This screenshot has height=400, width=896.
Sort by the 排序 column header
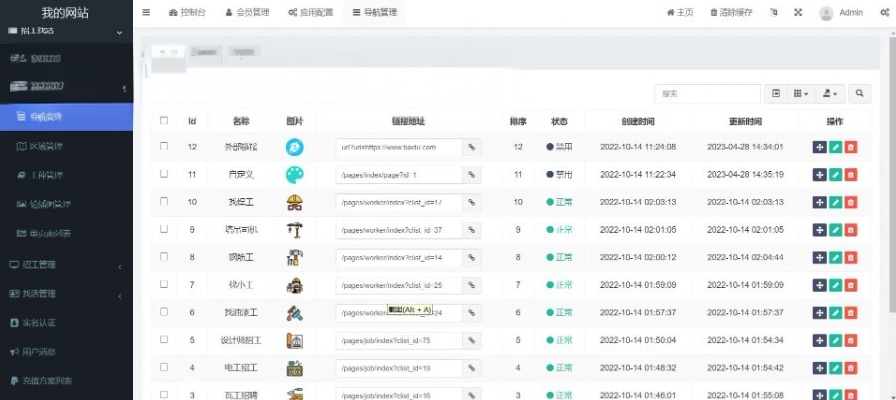[x=518, y=121]
